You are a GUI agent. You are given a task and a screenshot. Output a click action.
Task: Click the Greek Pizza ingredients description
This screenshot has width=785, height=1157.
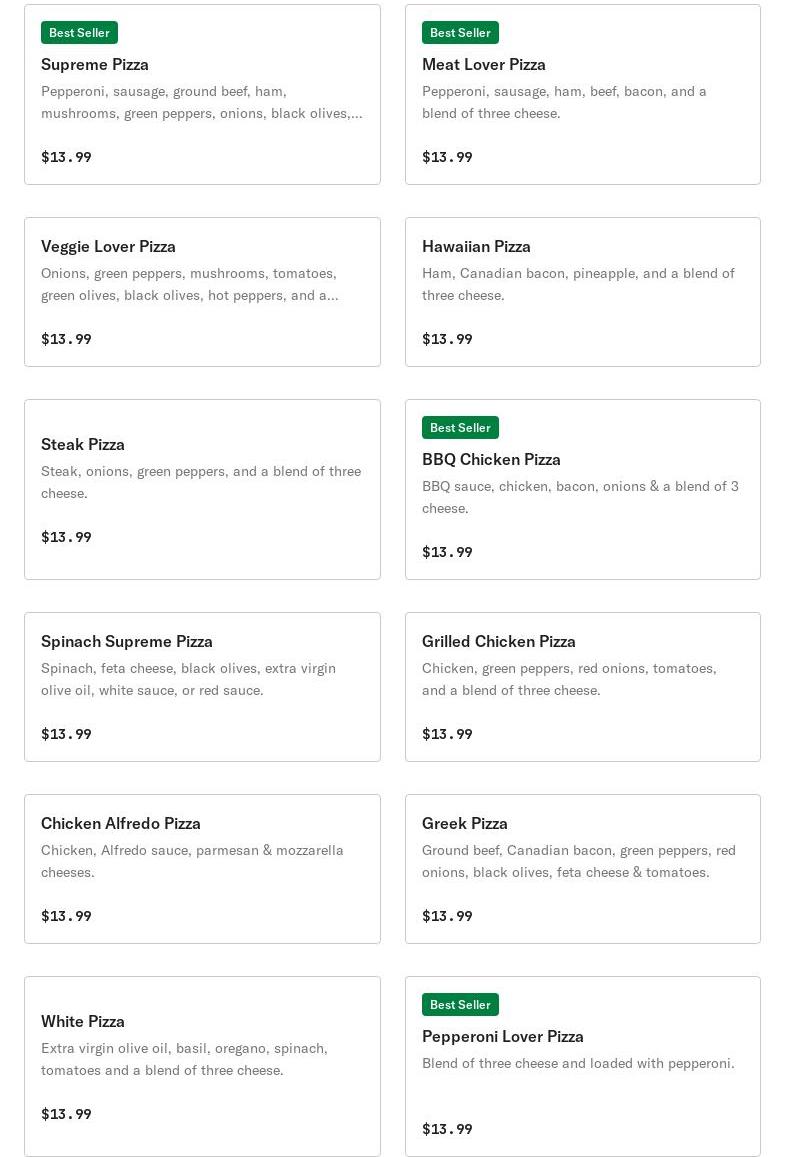point(578,861)
